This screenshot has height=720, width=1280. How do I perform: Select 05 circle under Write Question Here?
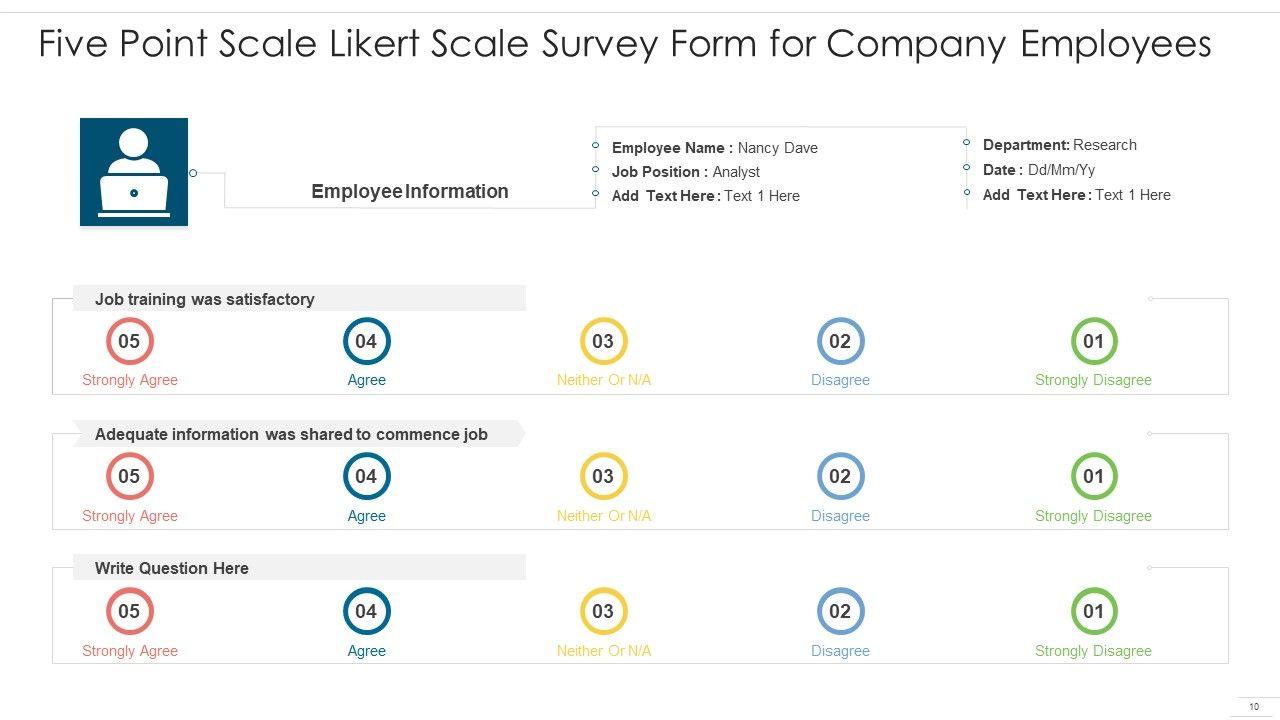[x=130, y=612]
